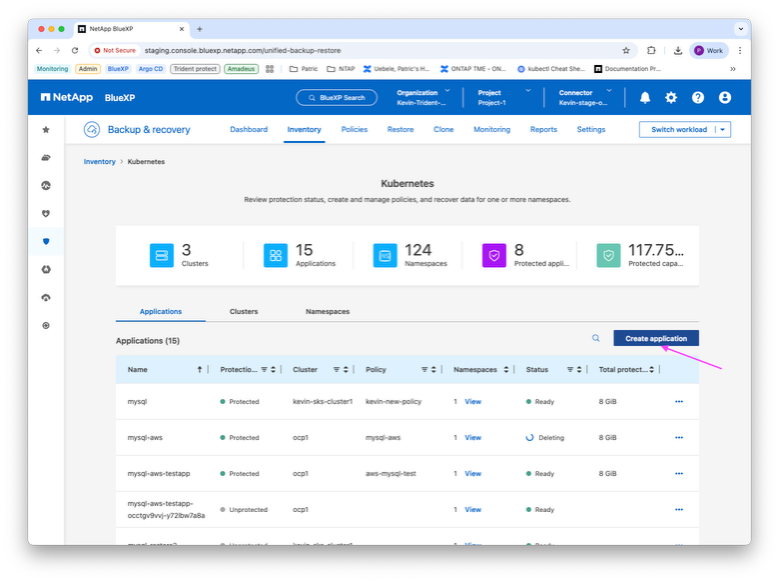Show hidden bookmarks overflow chevron
The width and height of the screenshot is (779, 582).
733,69
